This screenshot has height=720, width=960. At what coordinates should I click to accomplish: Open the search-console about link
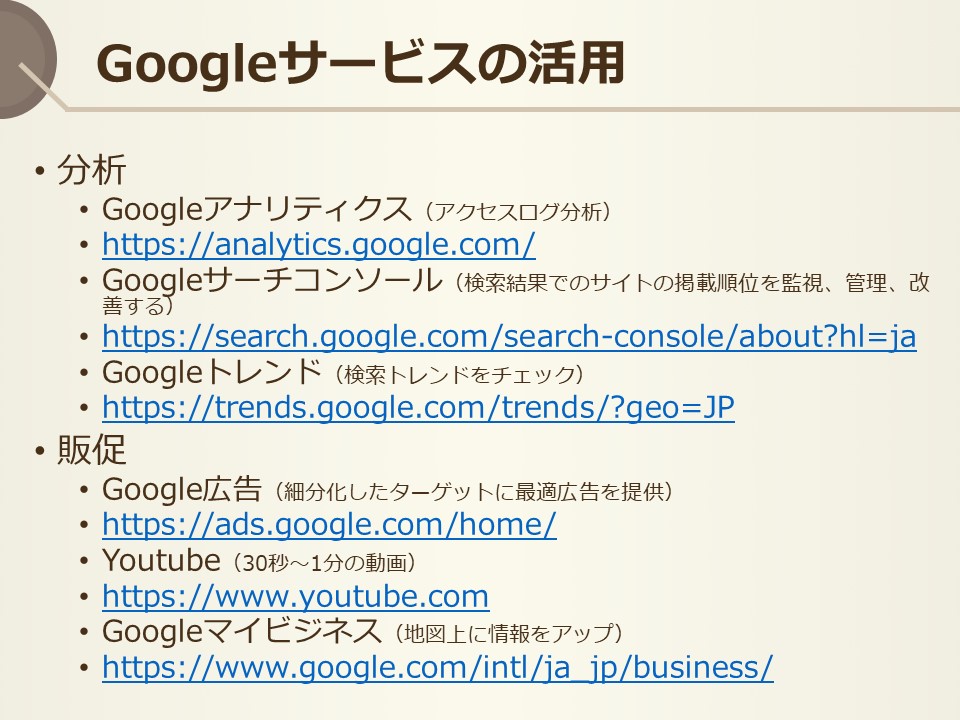pyautogui.click(x=509, y=336)
